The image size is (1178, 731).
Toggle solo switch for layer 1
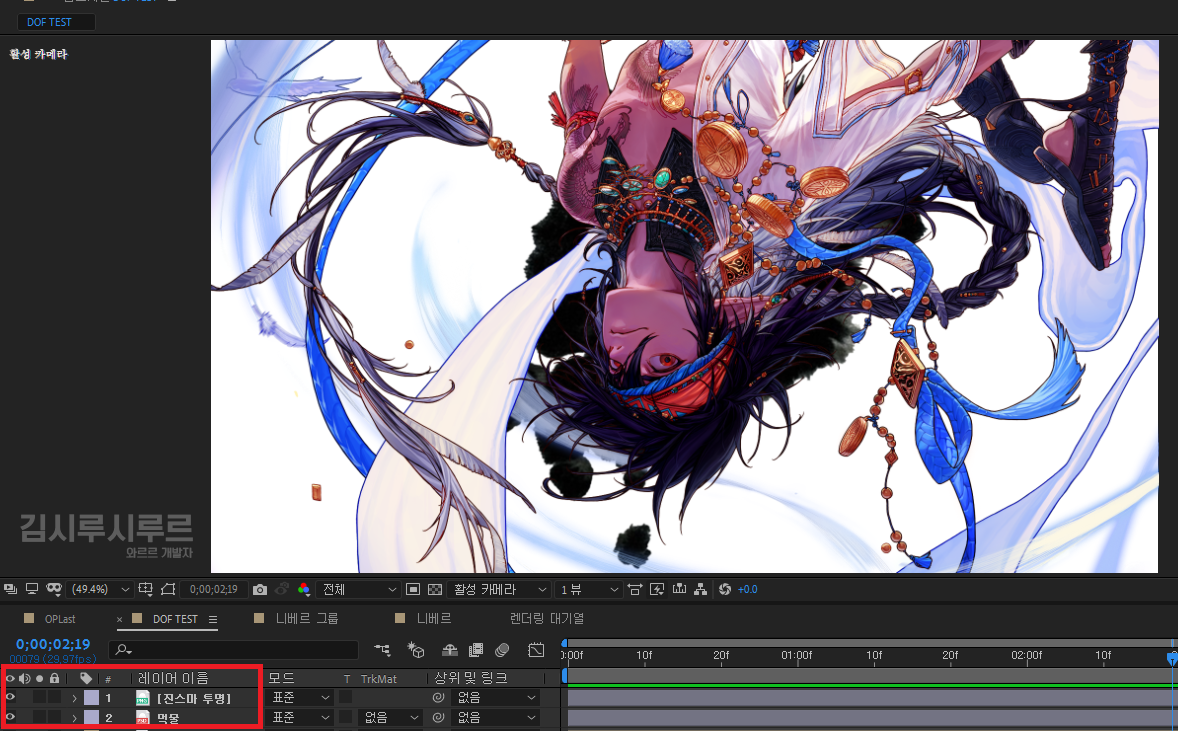pos(40,698)
